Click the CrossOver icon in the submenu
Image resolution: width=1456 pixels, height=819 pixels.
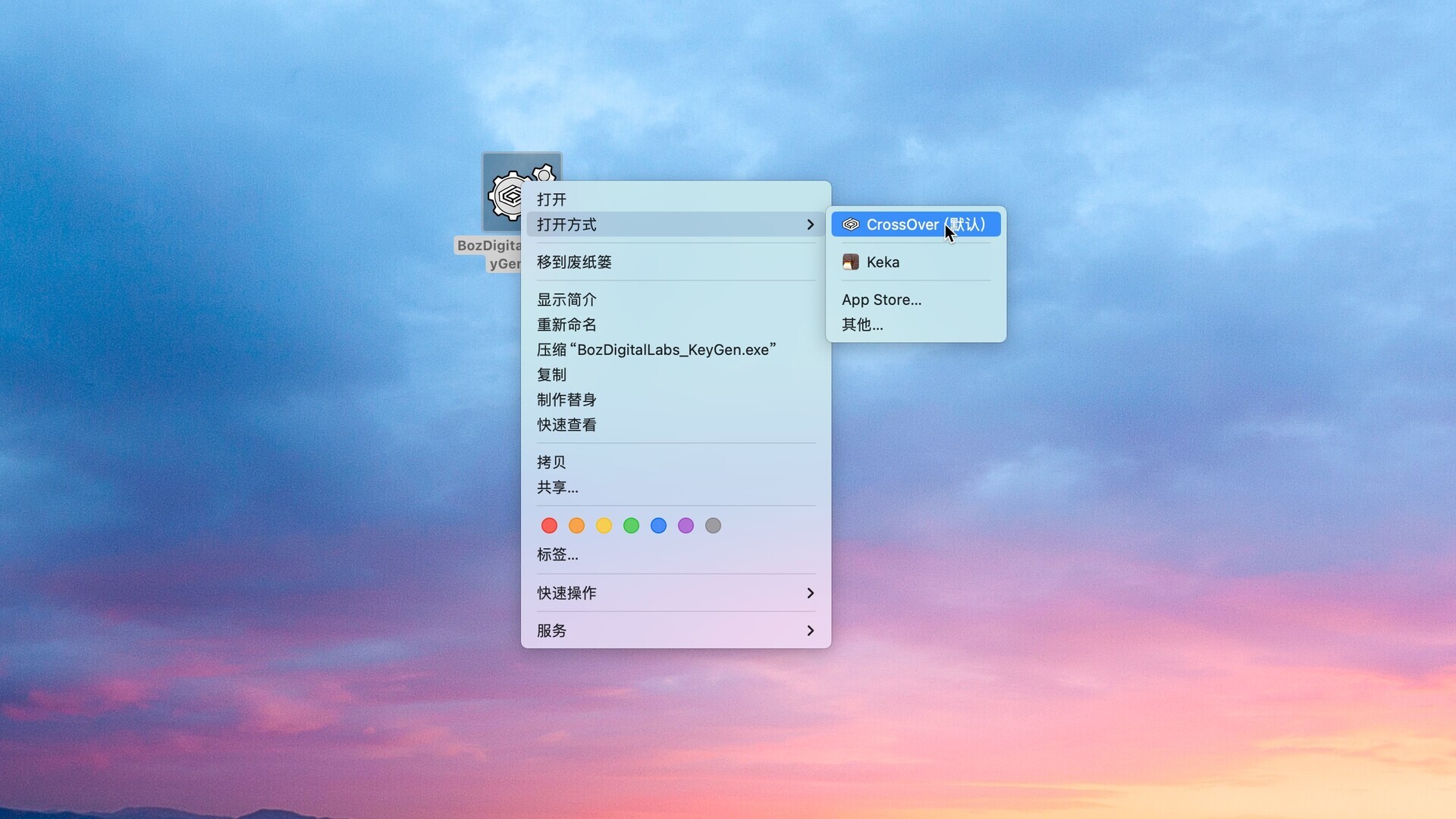pos(850,224)
